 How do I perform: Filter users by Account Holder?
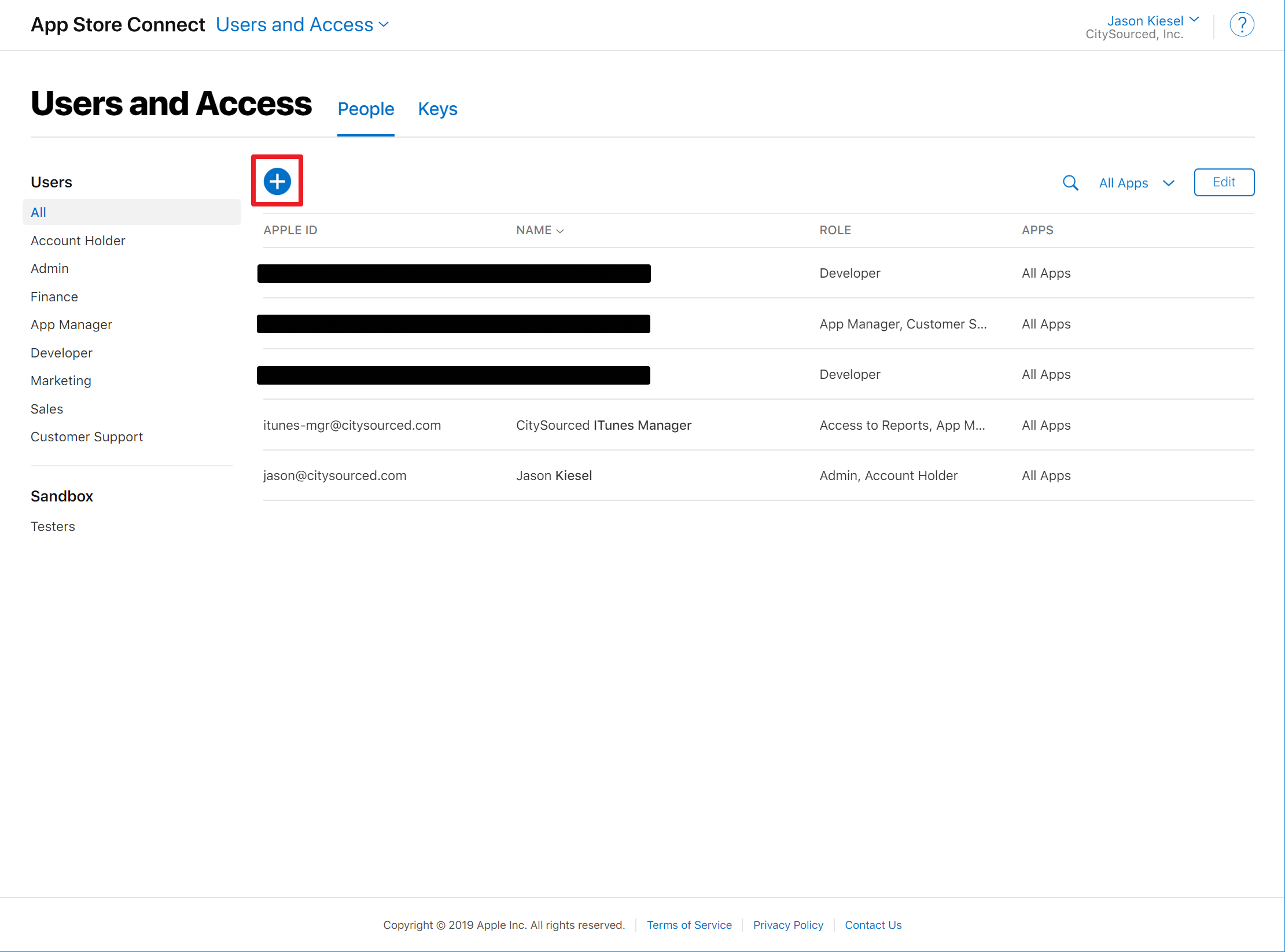pos(78,241)
